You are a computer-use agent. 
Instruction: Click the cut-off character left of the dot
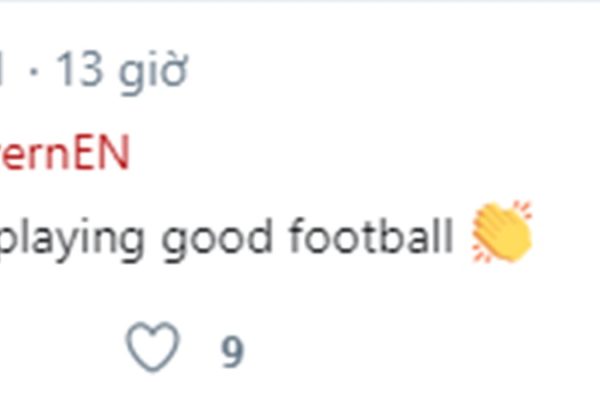pos(4,72)
